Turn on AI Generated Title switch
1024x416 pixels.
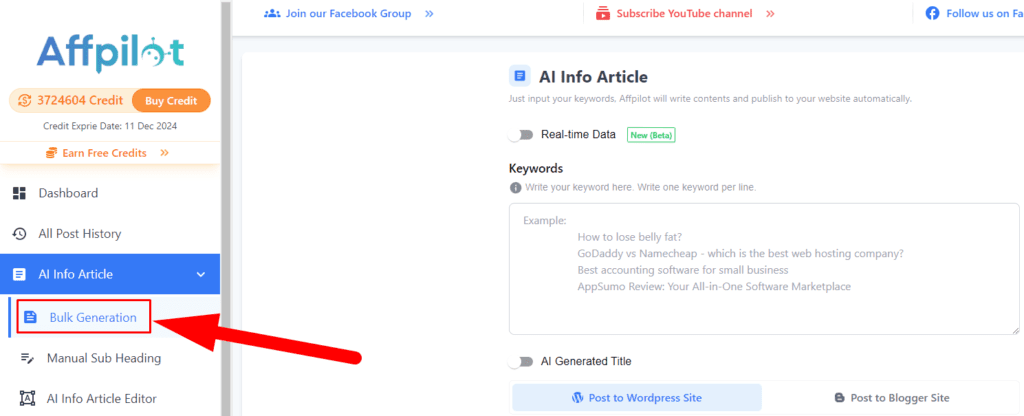521,362
